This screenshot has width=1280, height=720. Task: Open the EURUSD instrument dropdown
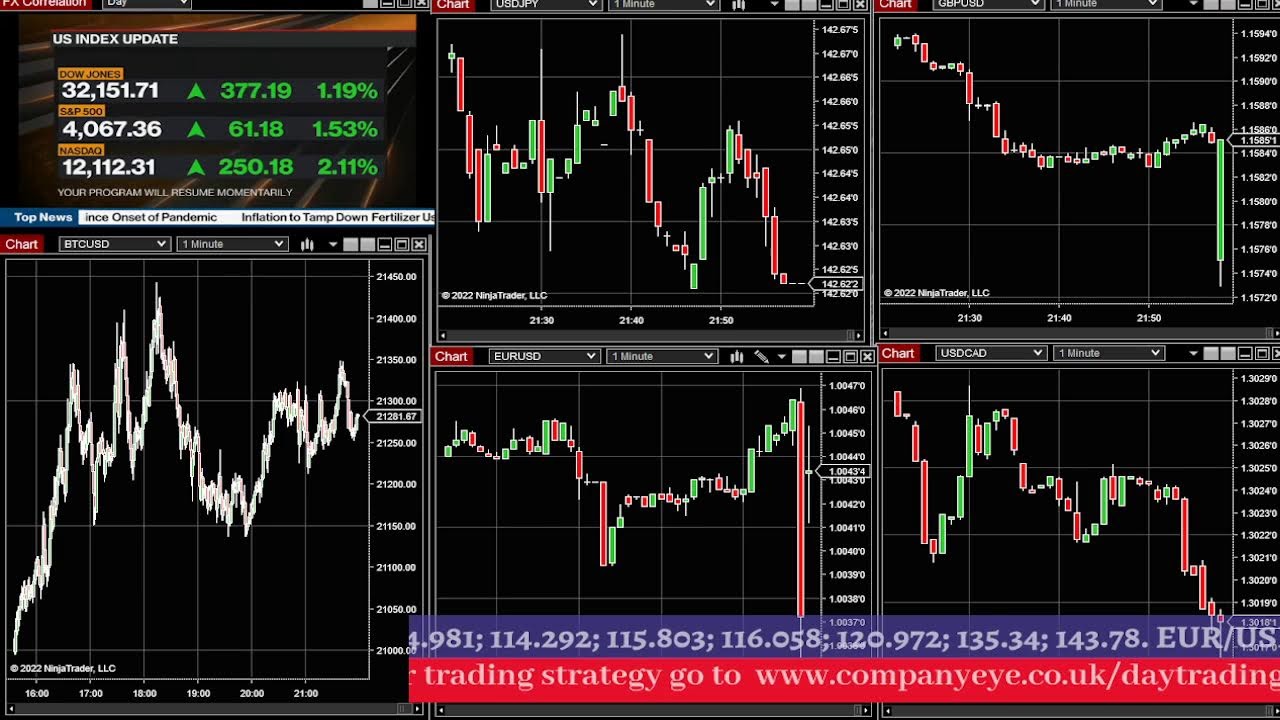(544, 356)
